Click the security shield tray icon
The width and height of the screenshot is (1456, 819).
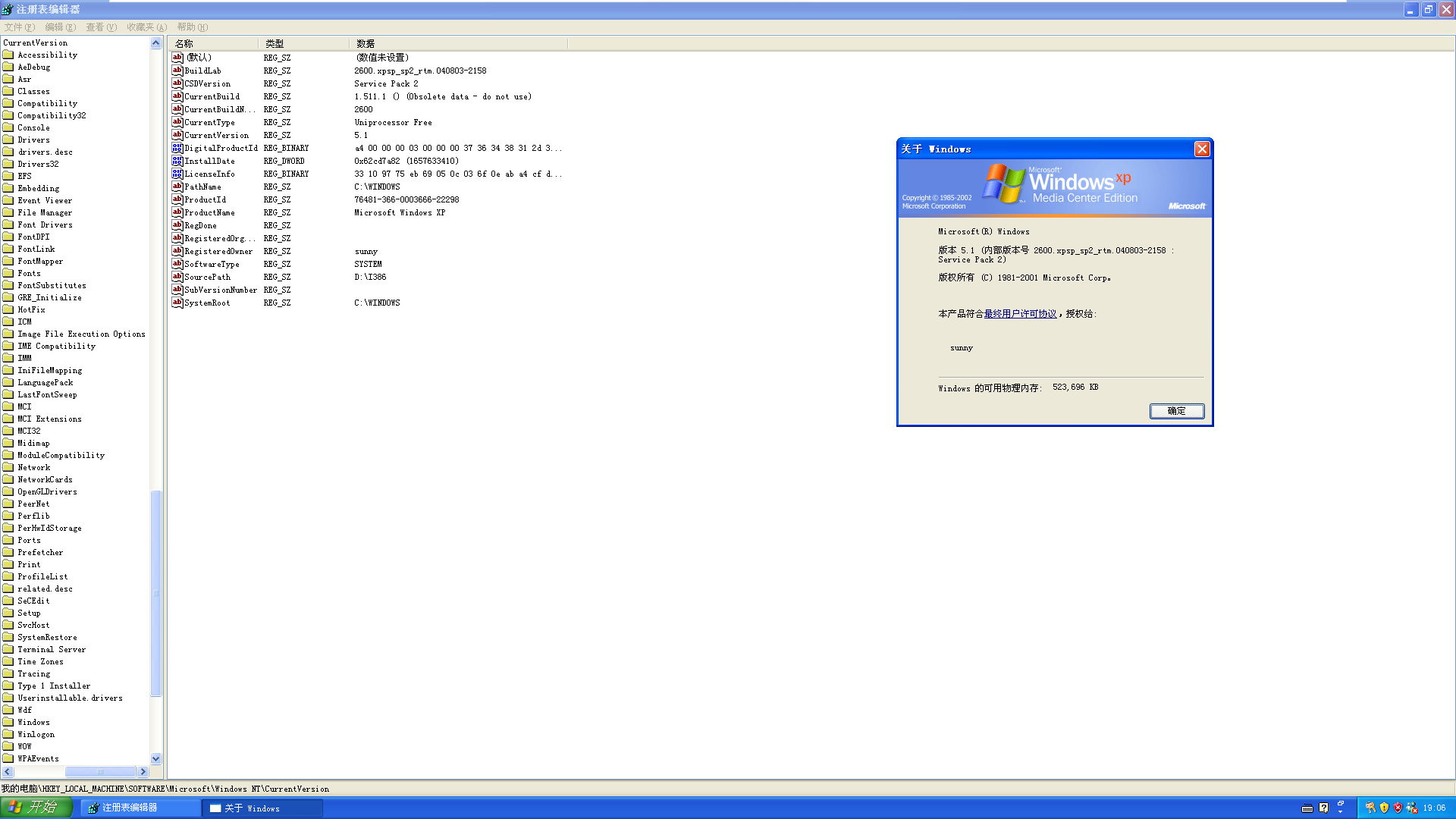(x=1384, y=808)
